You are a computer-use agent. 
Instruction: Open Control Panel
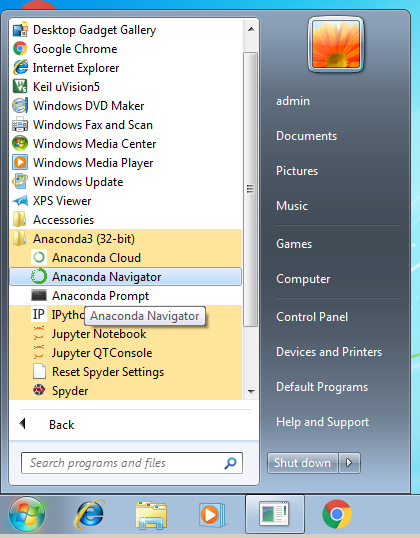point(312,317)
